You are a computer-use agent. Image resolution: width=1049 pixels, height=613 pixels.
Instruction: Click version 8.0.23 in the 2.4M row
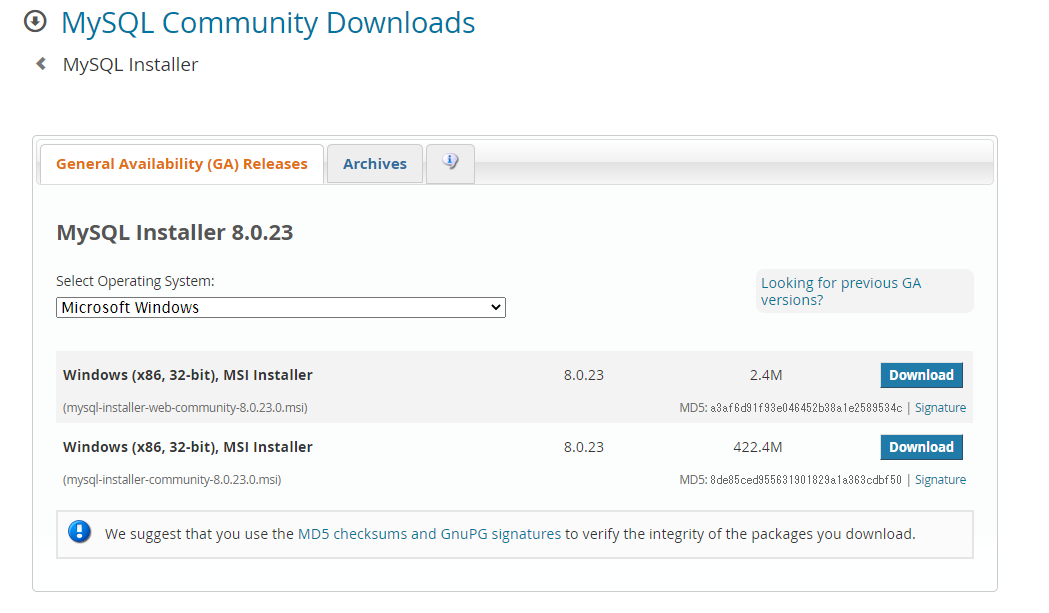(x=583, y=375)
